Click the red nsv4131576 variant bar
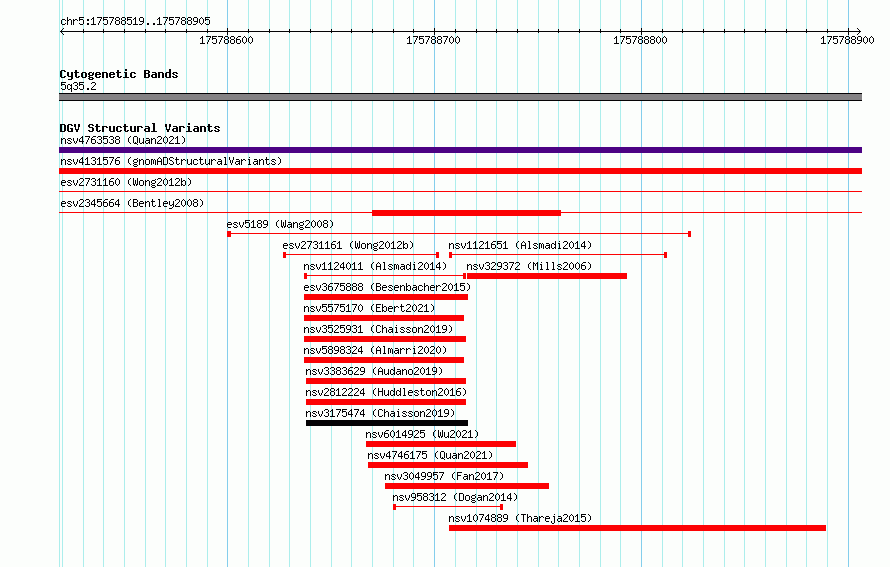 (x=460, y=171)
